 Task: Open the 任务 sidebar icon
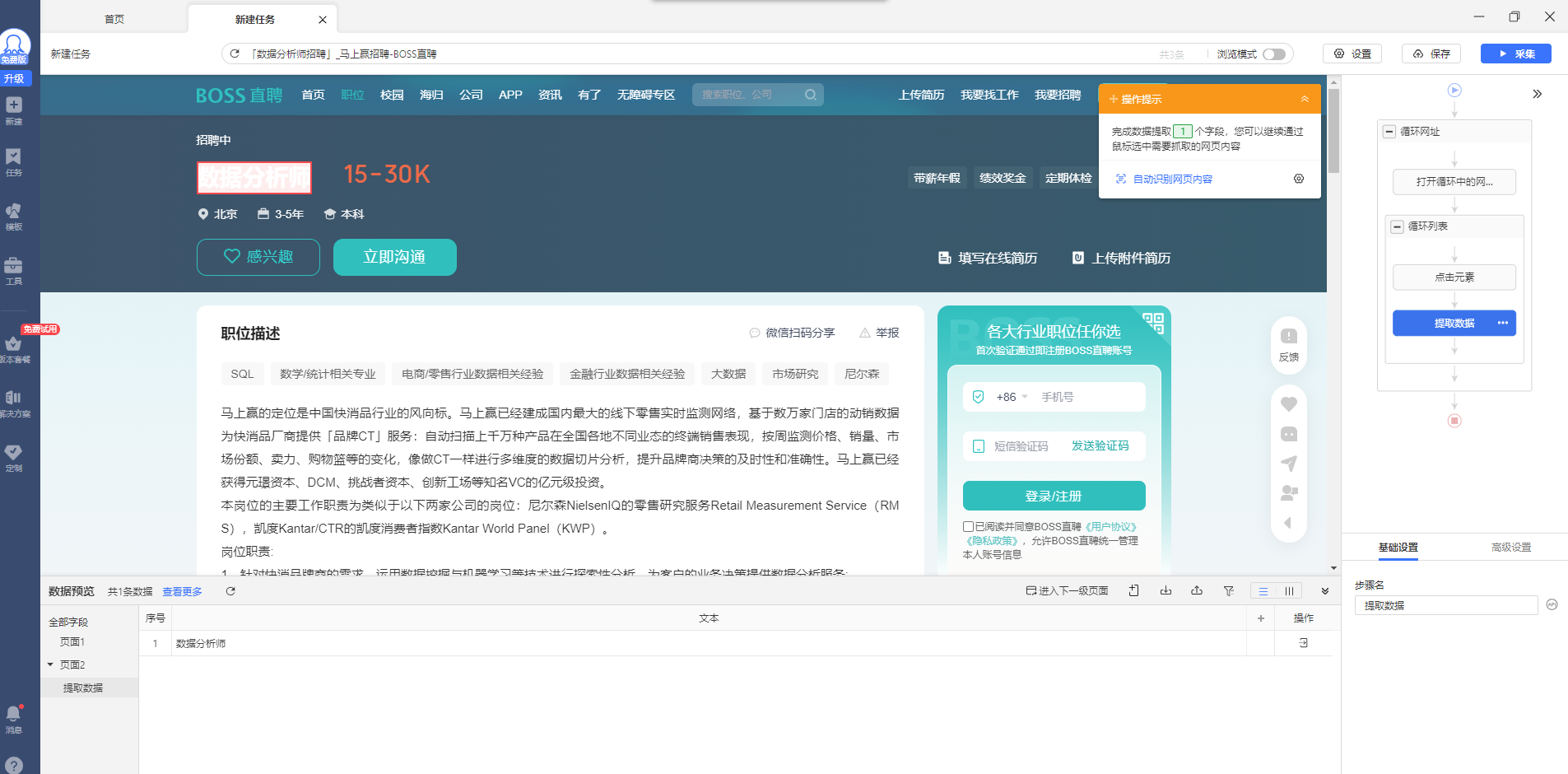point(14,162)
